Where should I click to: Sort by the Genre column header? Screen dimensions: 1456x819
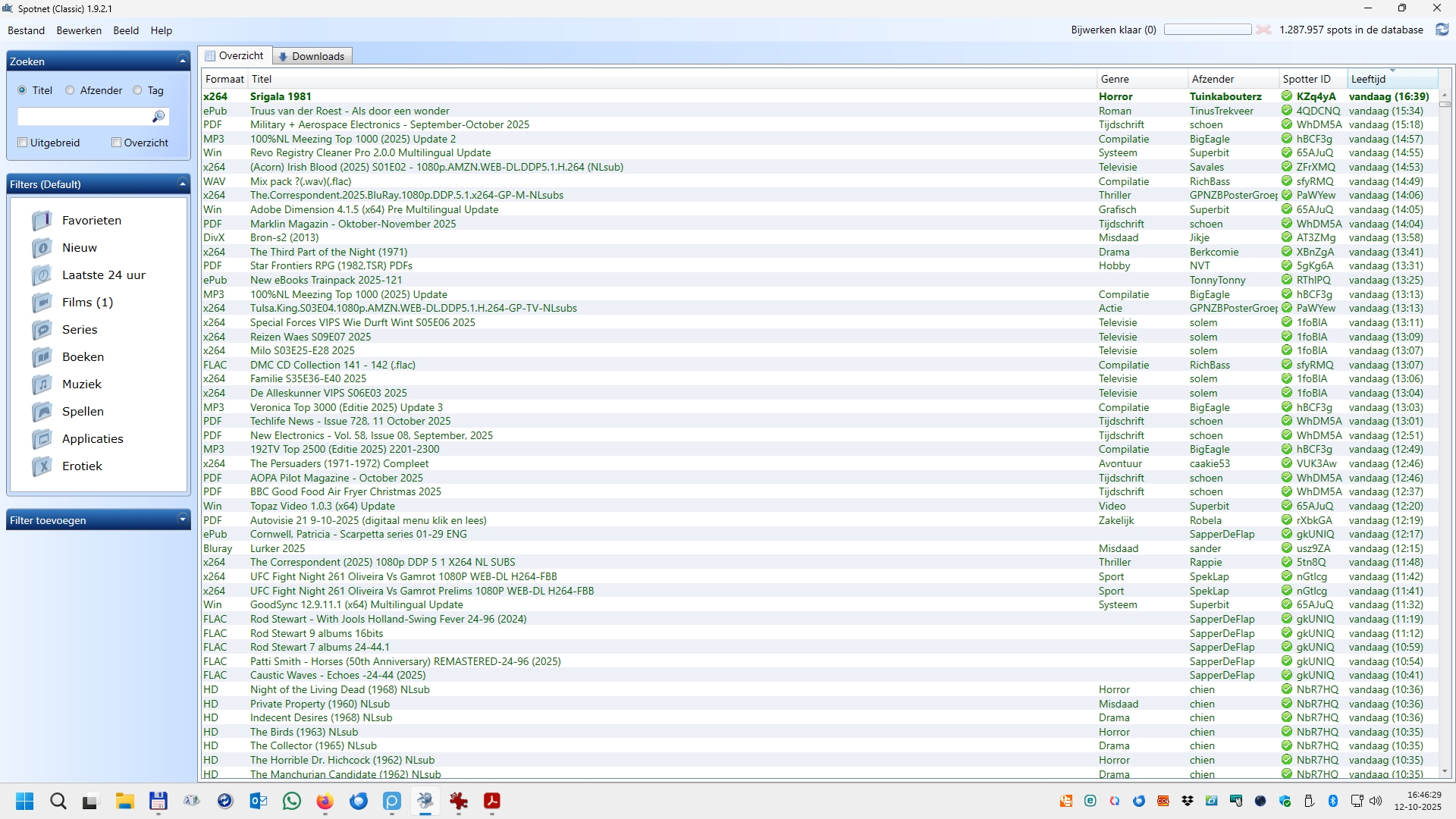point(1115,79)
